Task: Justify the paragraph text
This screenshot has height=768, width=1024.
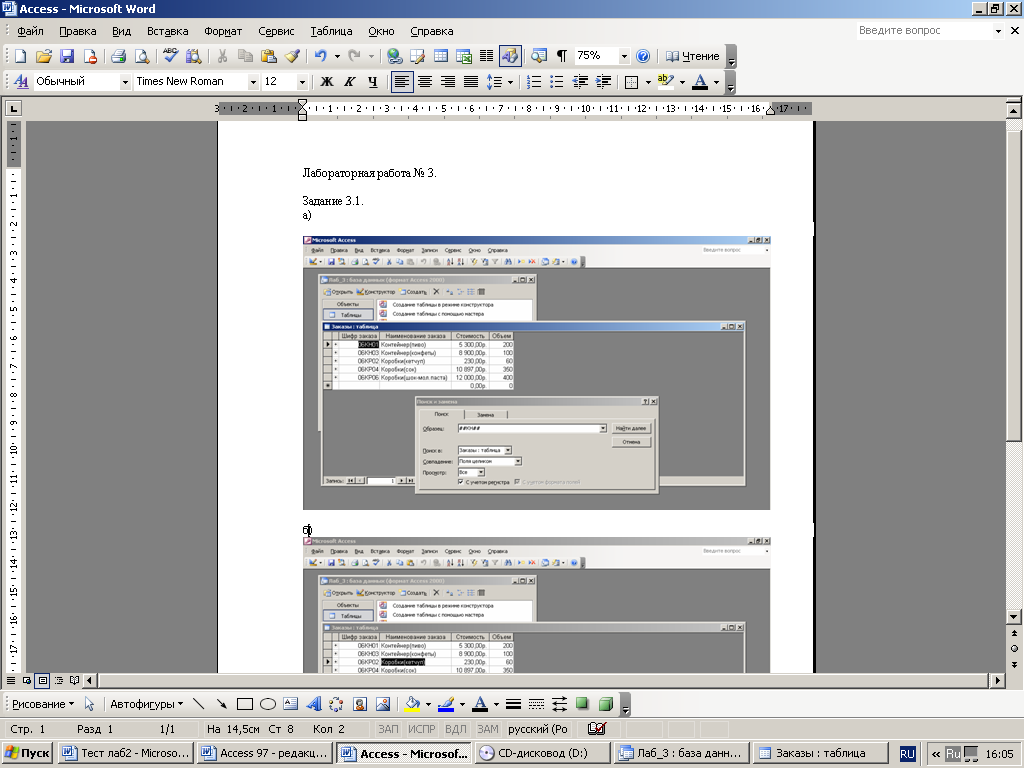Action: [470, 82]
